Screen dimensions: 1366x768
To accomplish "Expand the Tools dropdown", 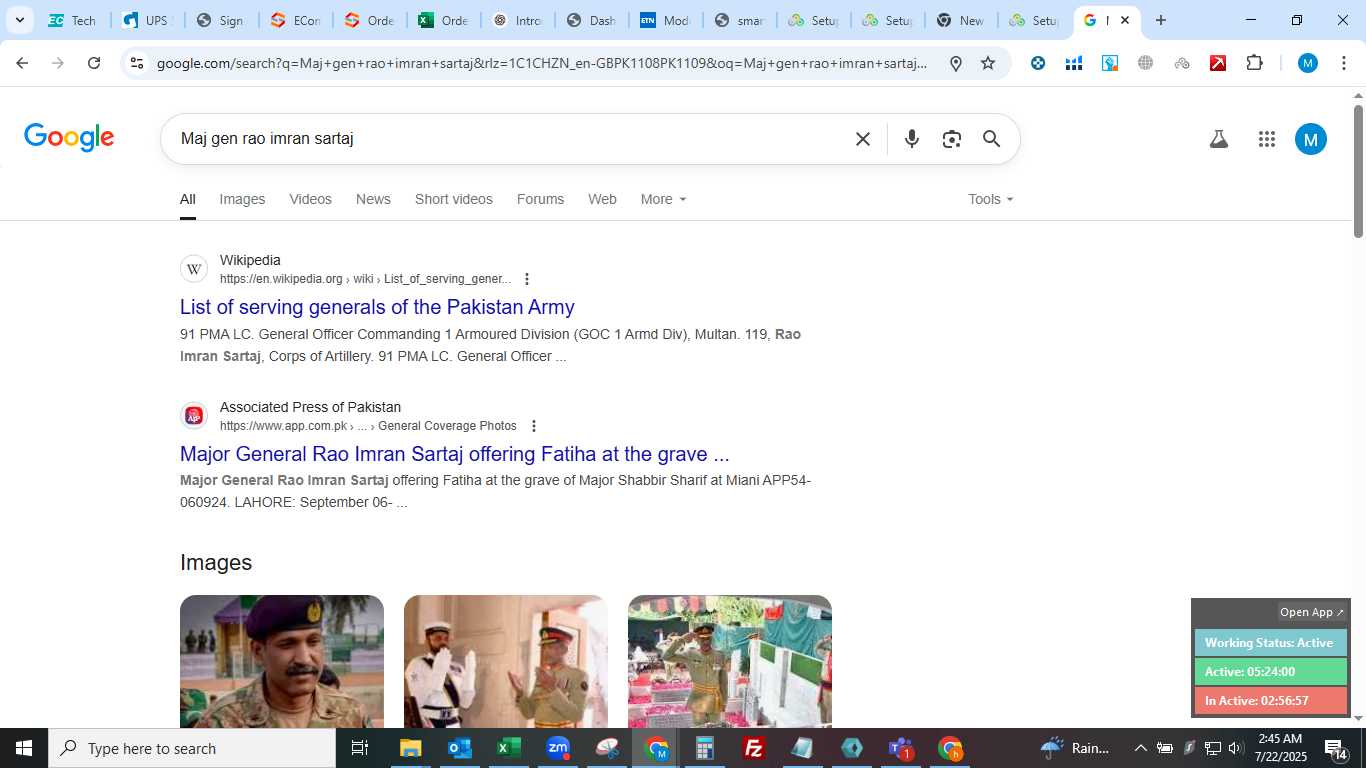I will 990,199.
